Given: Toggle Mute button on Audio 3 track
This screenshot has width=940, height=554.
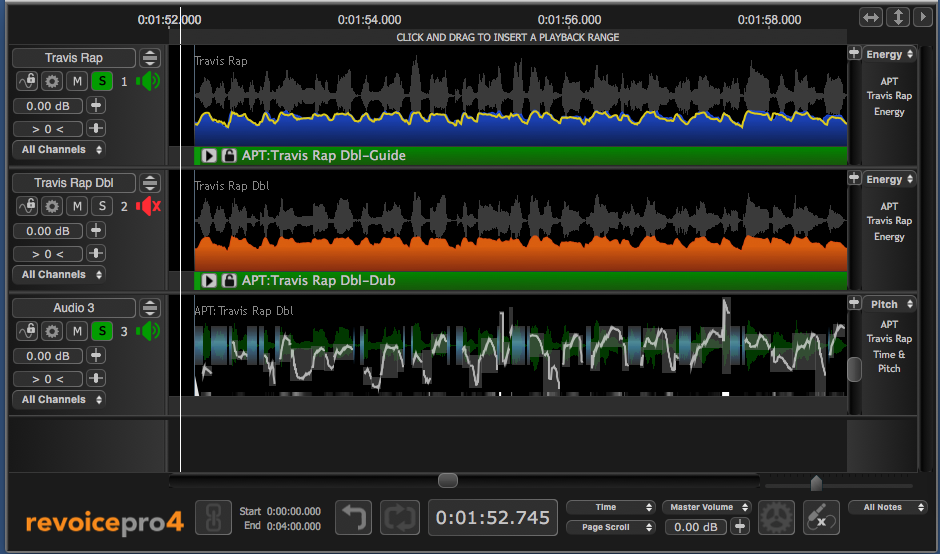Looking at the screenshot, I should (77, 331).
